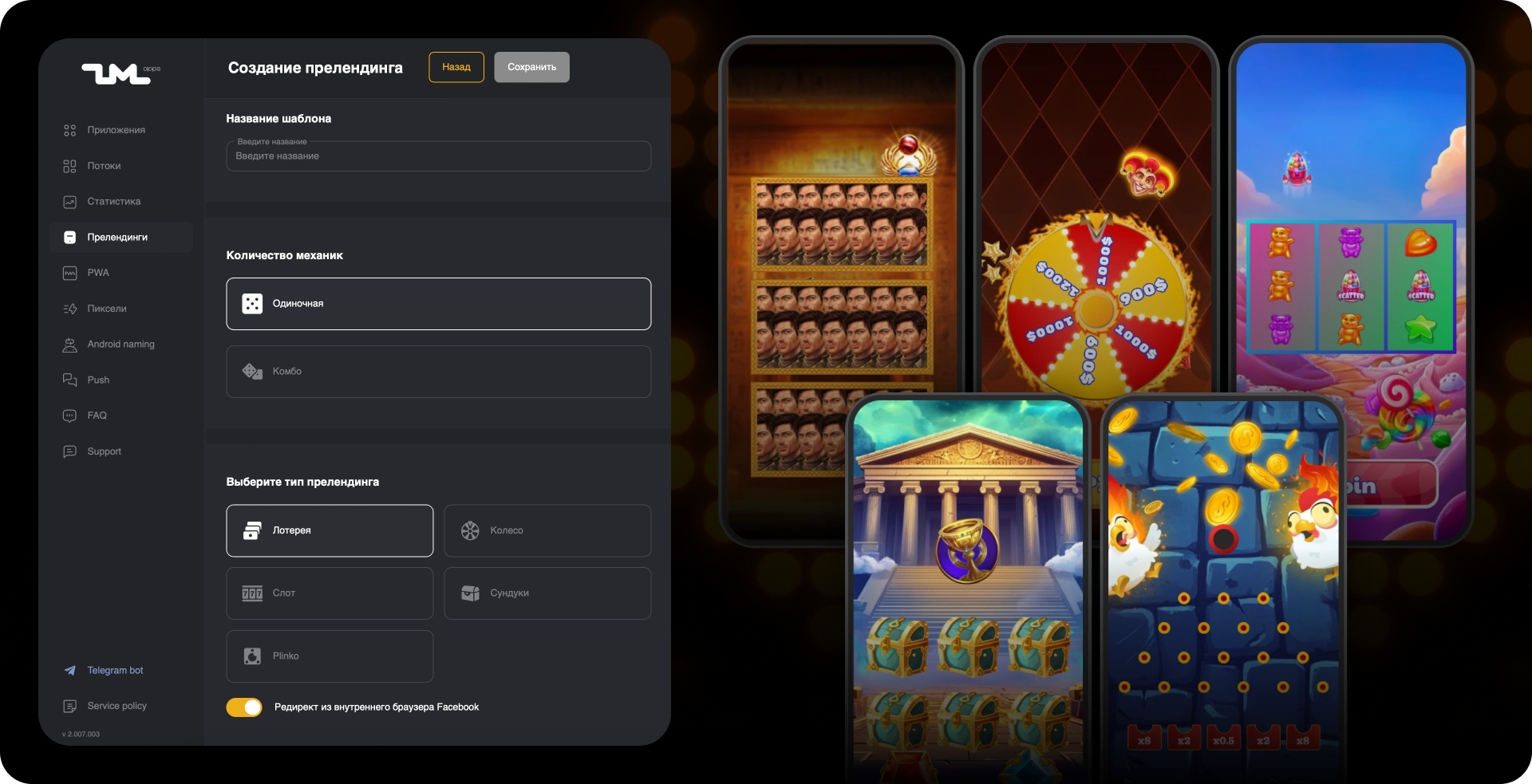Choose the Сундуки prelanding type
Image resolution: width=1532 pixels, height=784 pixels.
coord(547,593)
